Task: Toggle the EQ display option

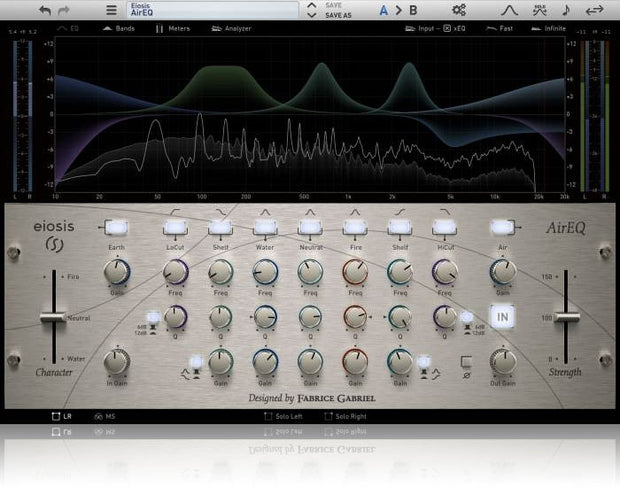Action: tap(68, 28)
